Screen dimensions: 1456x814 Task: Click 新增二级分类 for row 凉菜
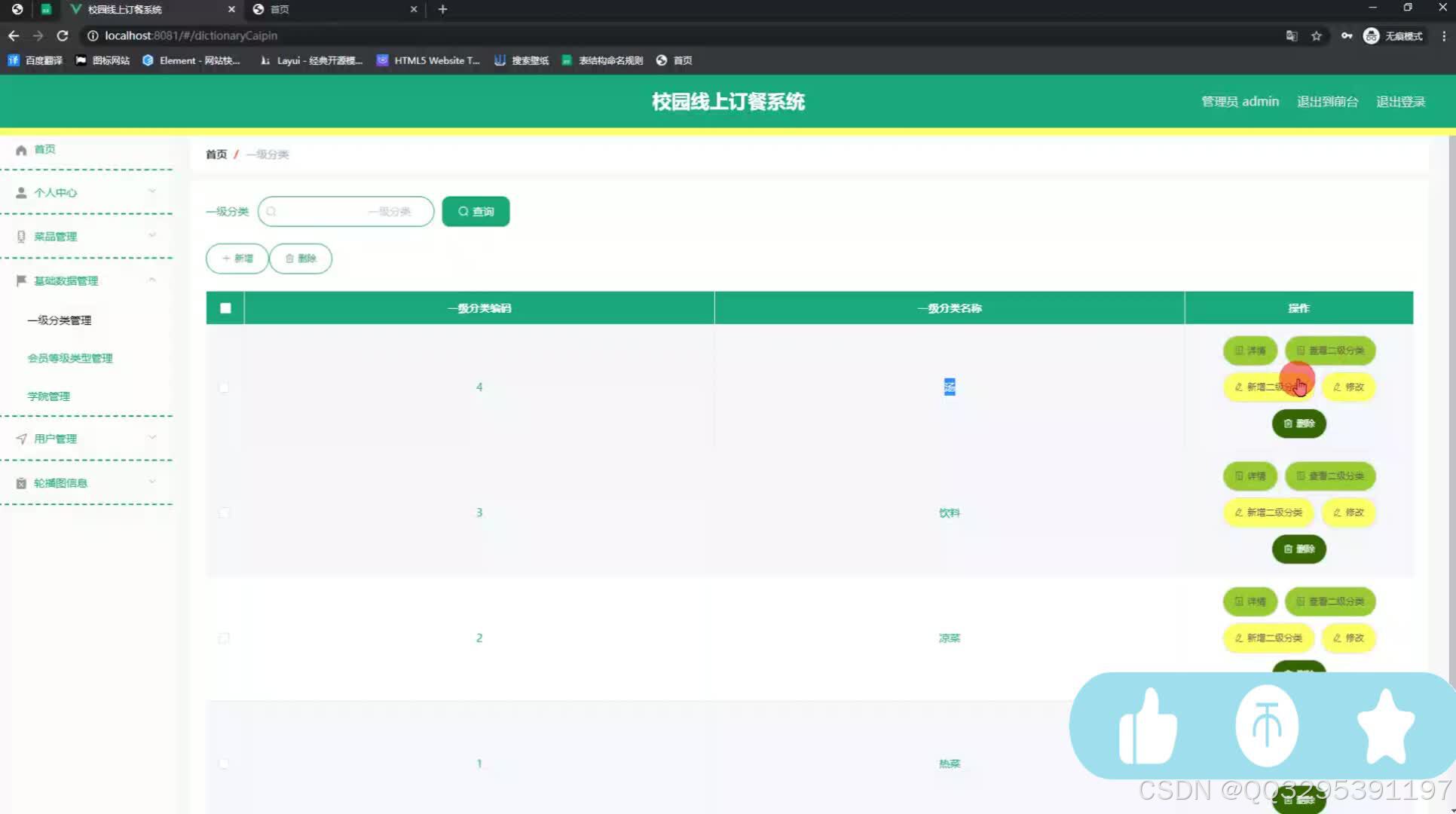1268,638
